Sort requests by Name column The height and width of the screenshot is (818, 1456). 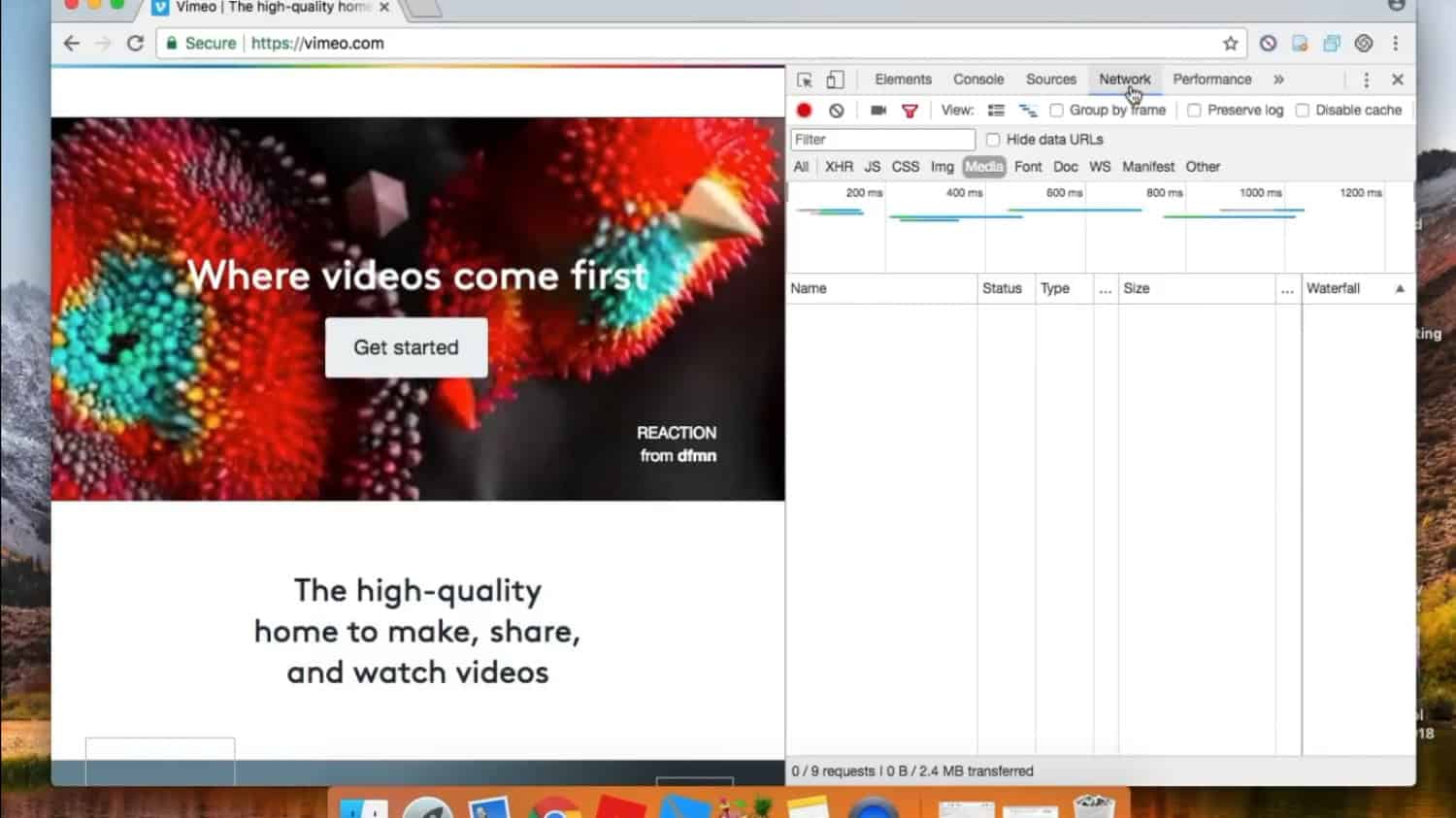(x=881, y=288)
